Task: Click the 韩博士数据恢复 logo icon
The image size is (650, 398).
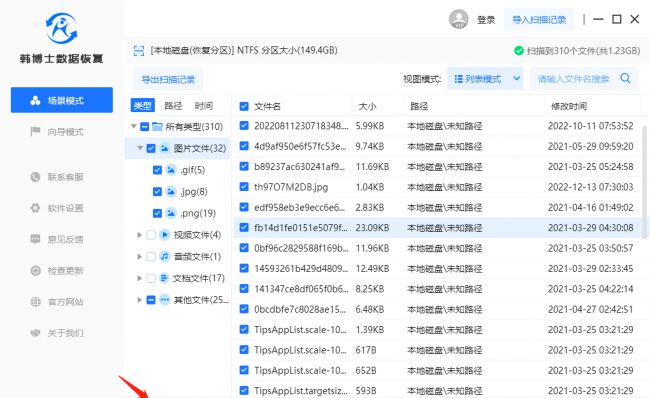Action: click(61, 28)
